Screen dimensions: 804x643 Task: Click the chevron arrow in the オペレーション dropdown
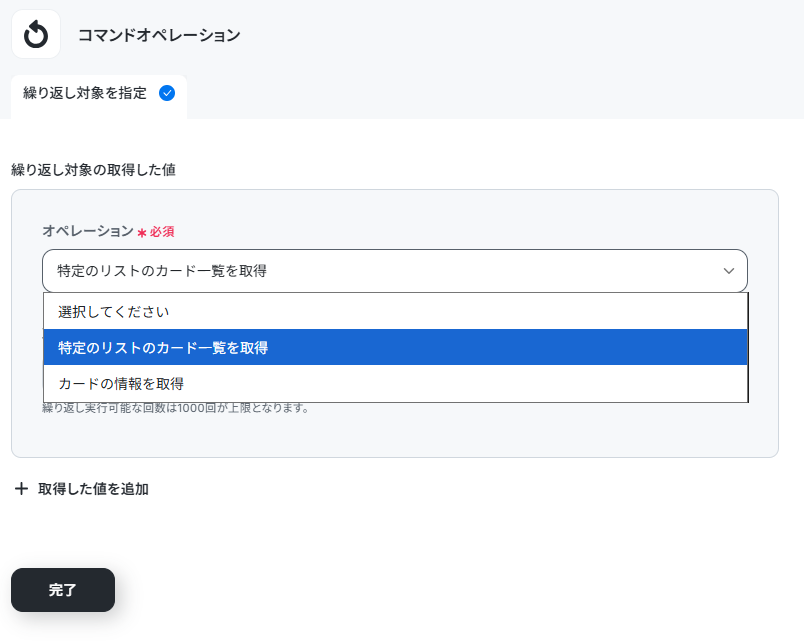[x=729, y=271]
